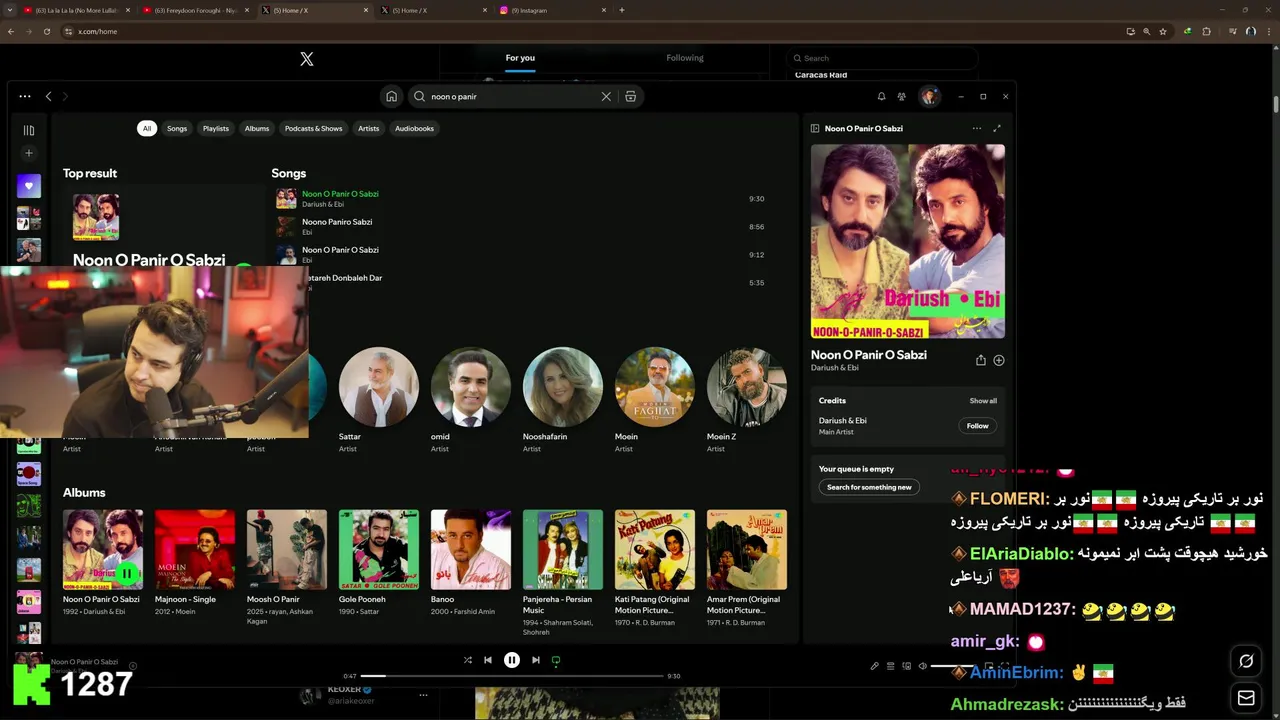Reload the x.com page
1280x720 pixels.
tap(46, 31)
